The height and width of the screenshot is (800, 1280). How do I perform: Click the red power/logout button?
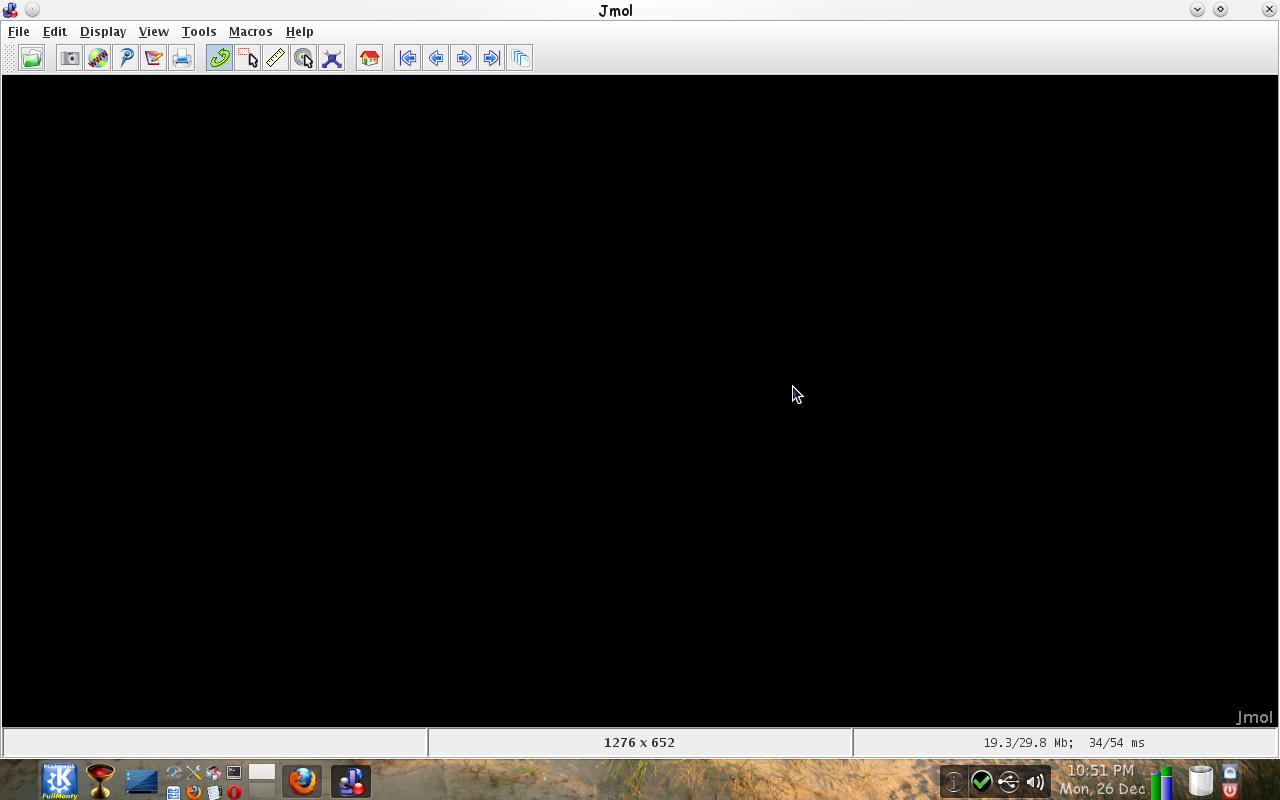click(1230, 791)
